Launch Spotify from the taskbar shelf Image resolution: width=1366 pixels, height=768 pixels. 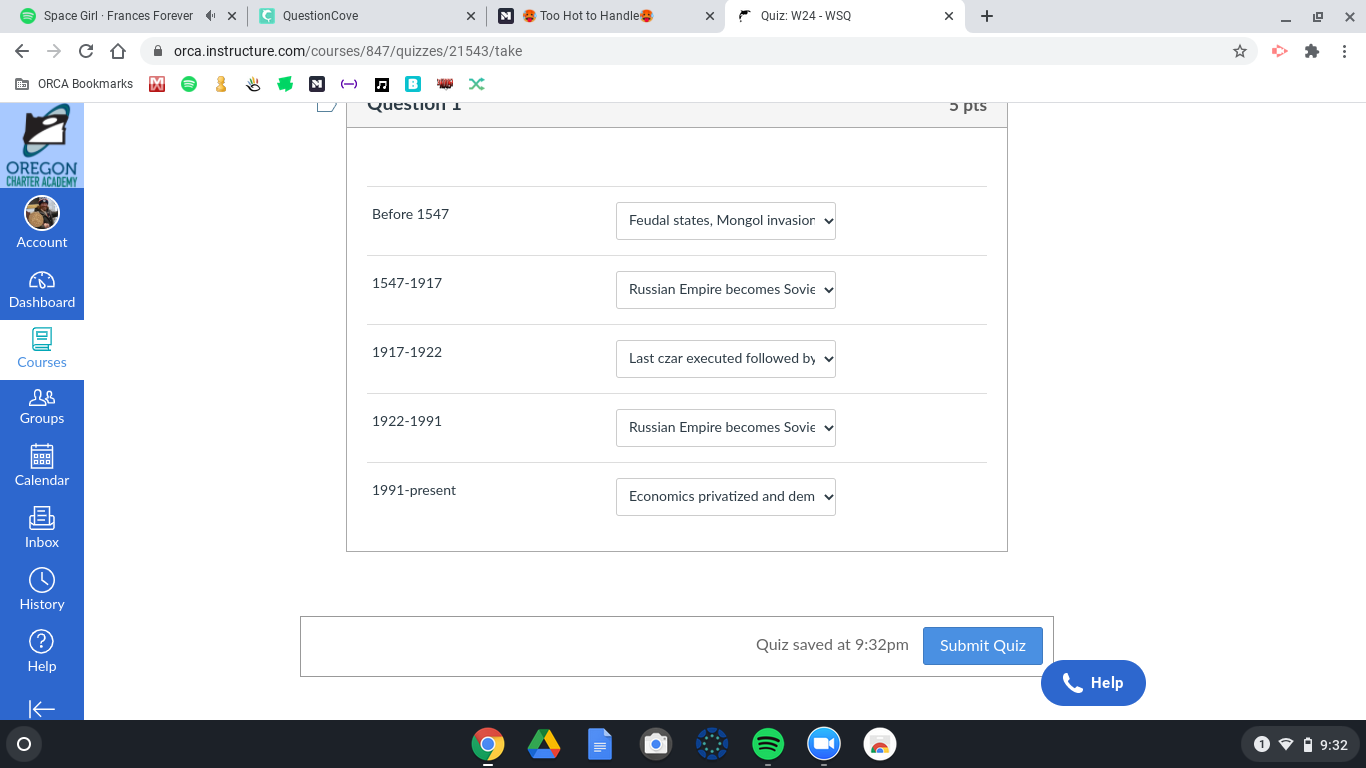pyautogui.click(x=768, y=744)
